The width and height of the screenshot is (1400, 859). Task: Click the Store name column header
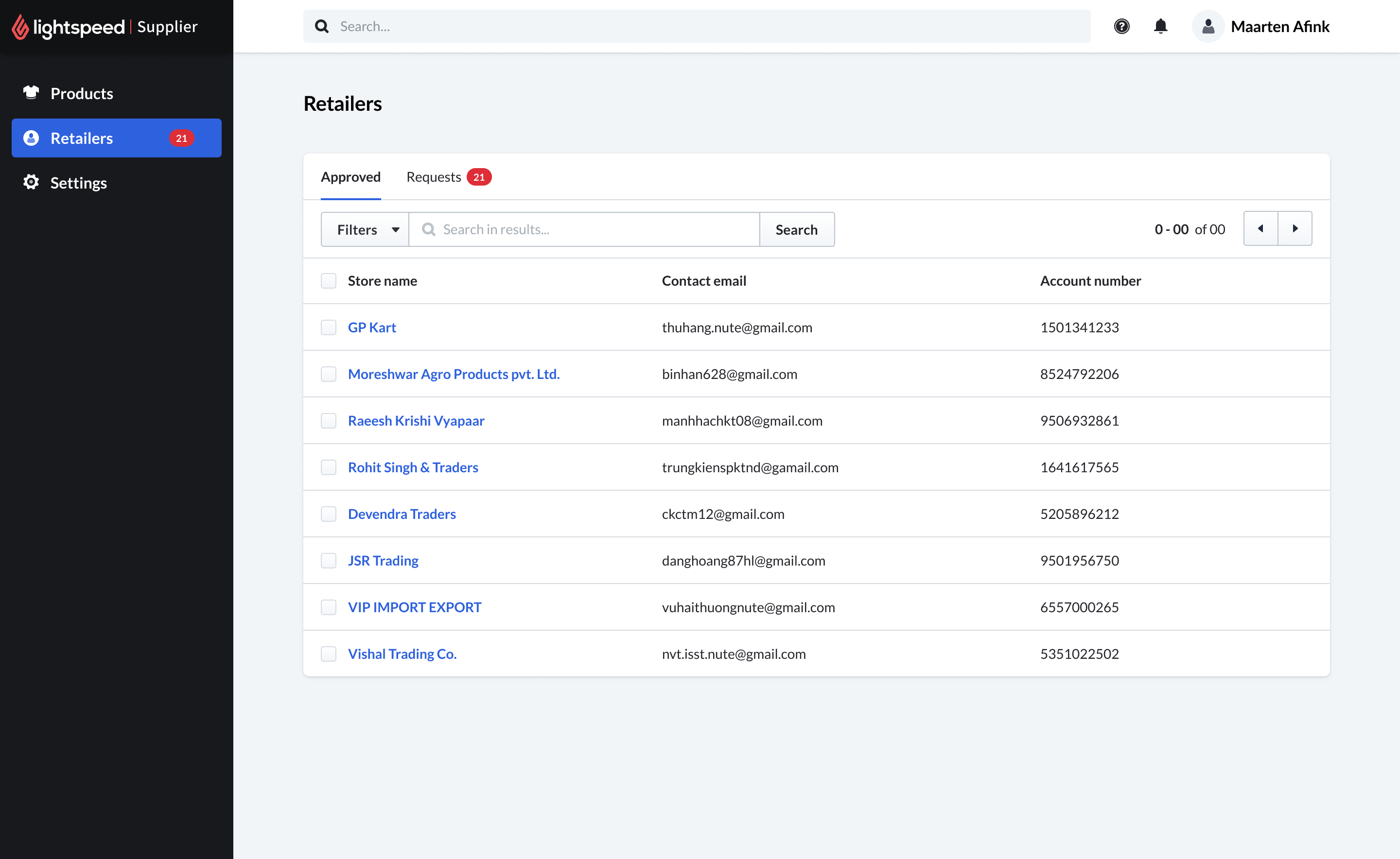pyautogui.click(x=382, y=281)
